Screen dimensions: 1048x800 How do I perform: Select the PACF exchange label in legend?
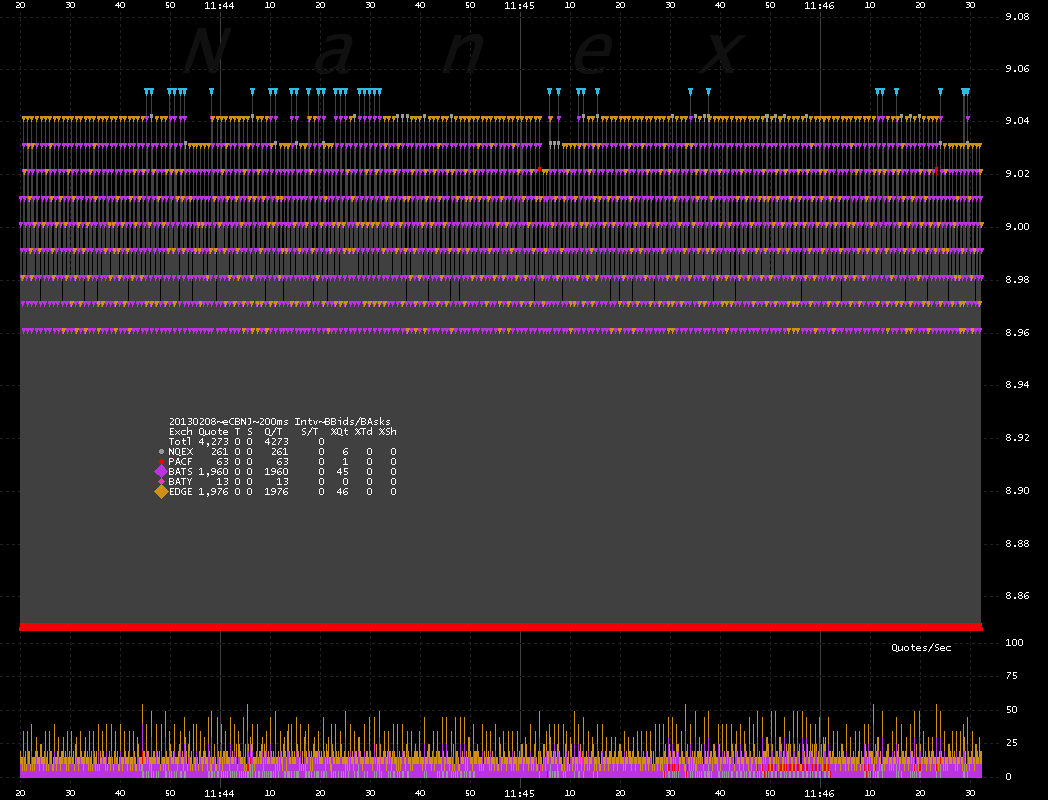point(180,462)
